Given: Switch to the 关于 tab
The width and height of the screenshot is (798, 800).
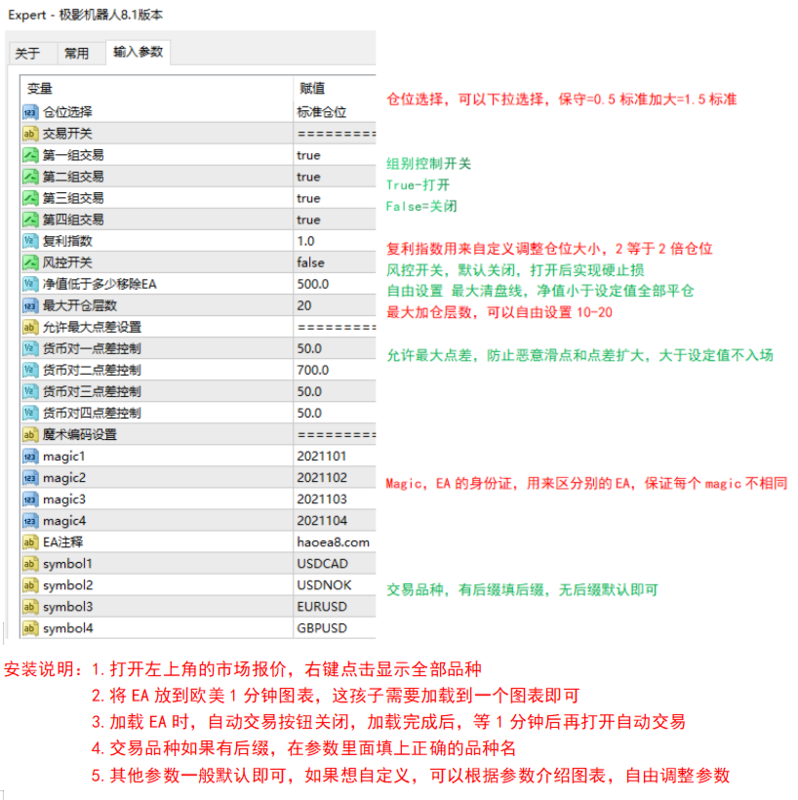Looking at the screenshot, I should click(28, 53).
